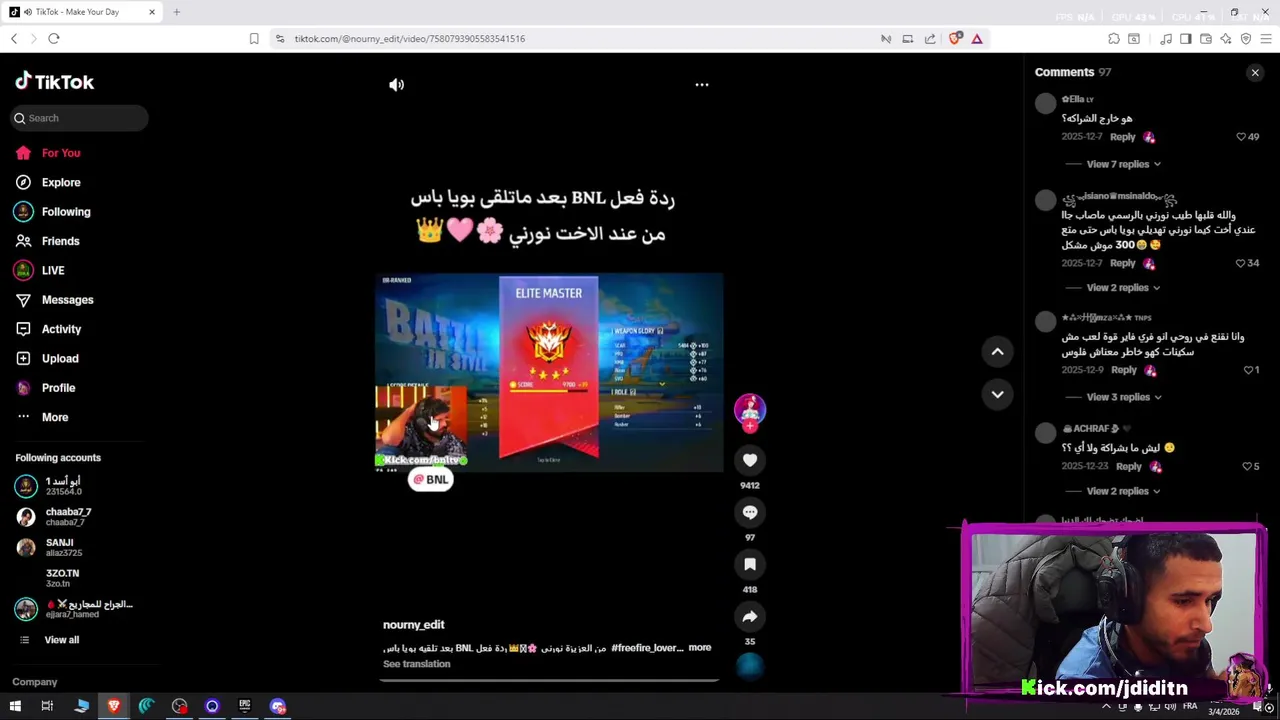Click the TikTok search field
The width and height of the screenshot is (1280, 720).
(80, 118)
